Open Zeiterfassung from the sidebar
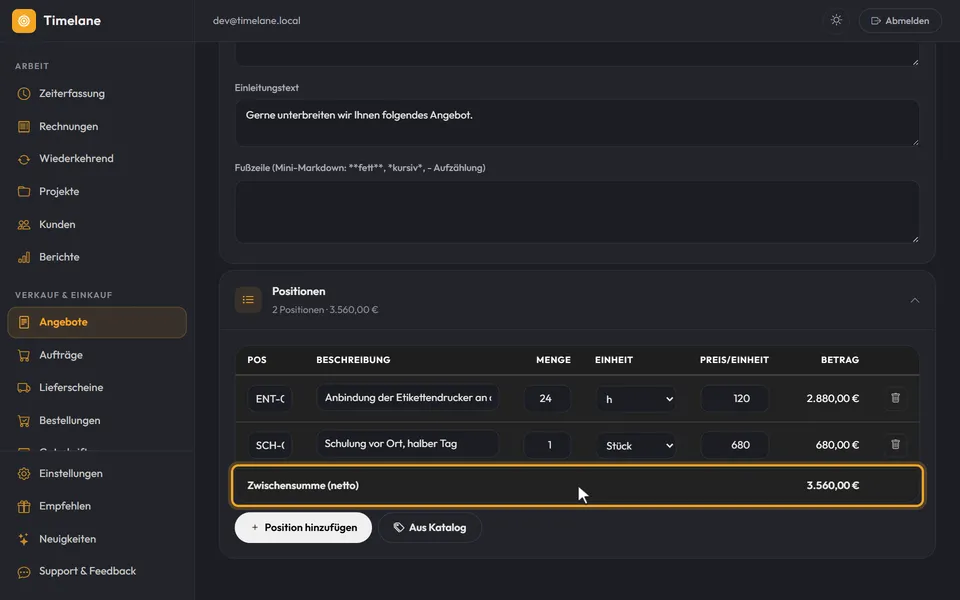This screenshot has width=960, height=600. point(97,94)
